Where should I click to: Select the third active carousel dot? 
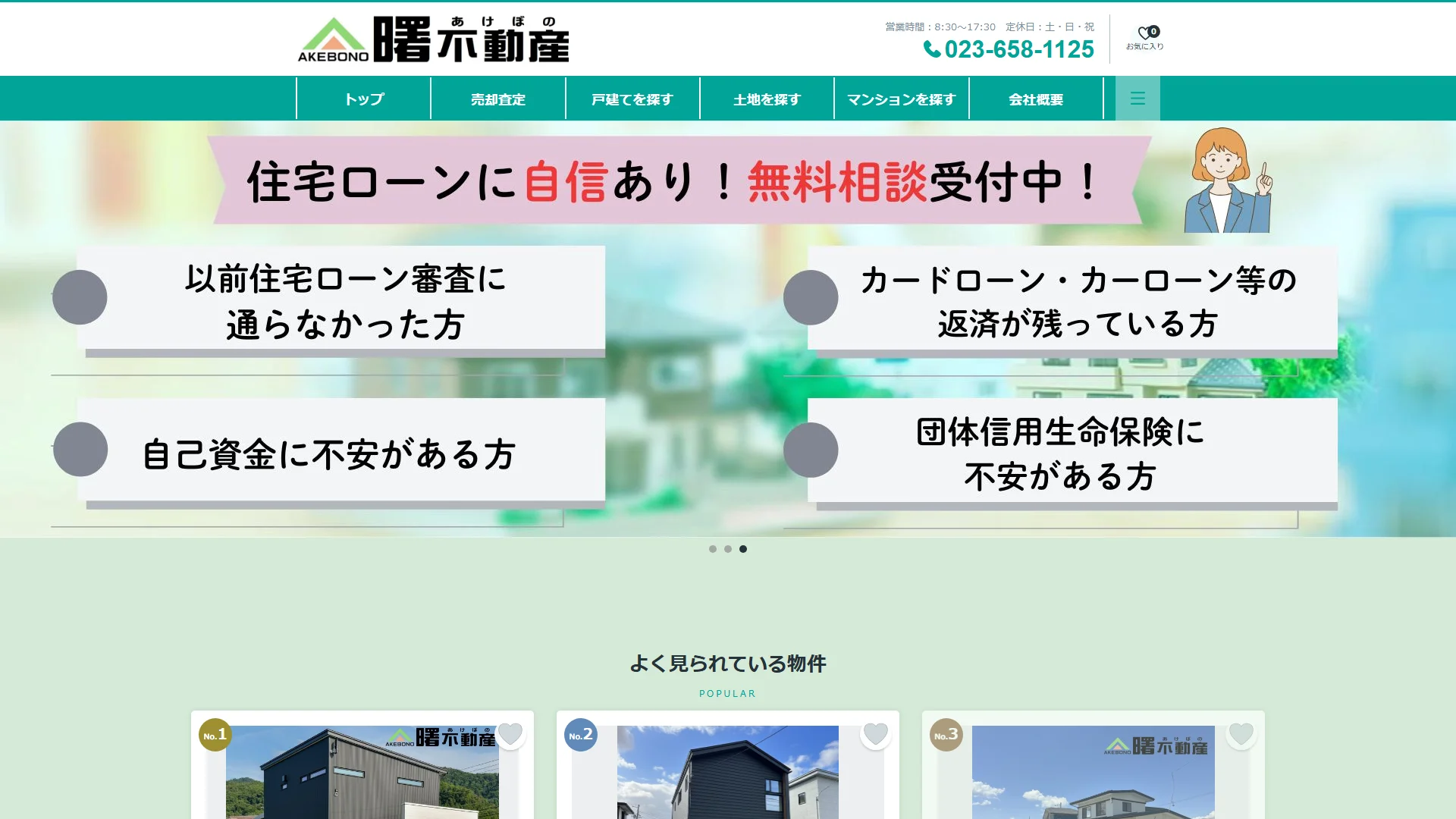click(743, 549)
